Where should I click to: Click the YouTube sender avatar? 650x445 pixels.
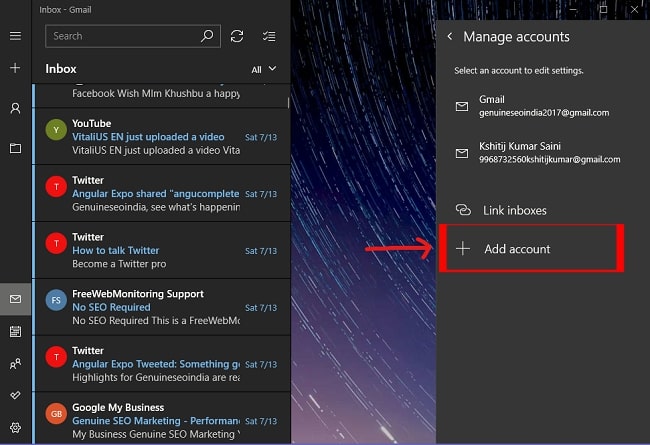pos(56,130)
